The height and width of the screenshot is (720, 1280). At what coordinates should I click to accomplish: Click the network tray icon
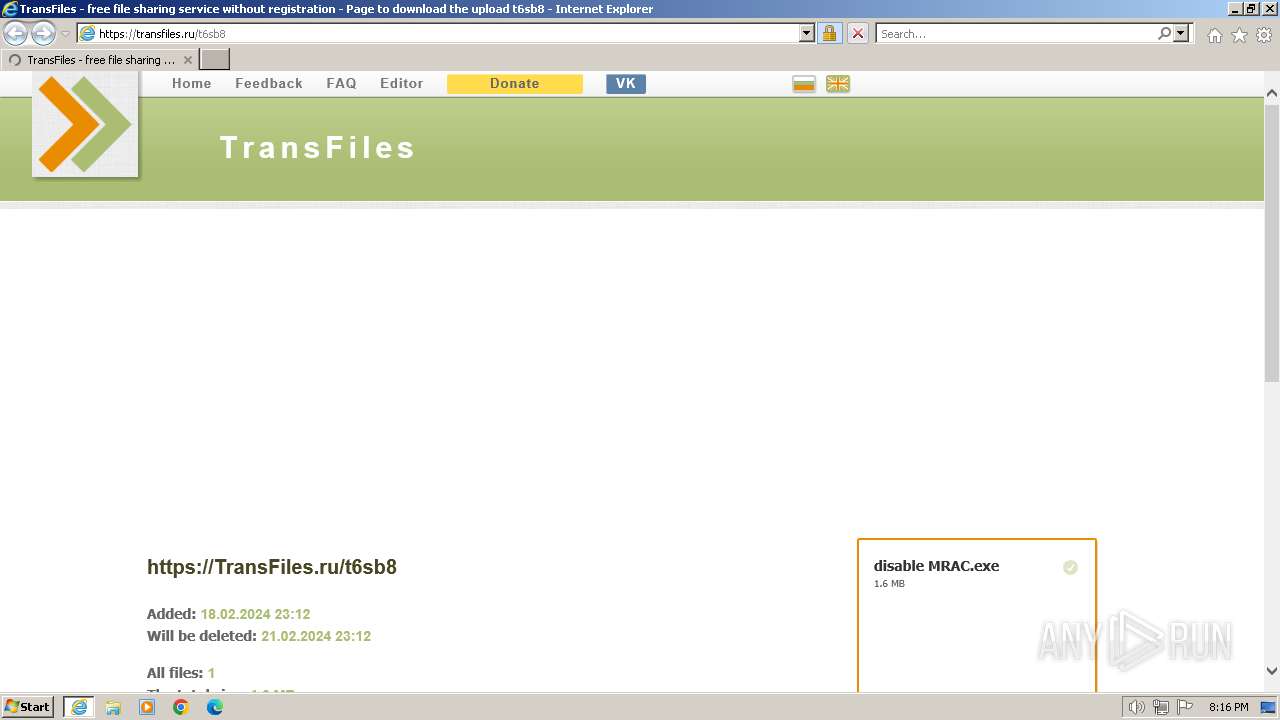click(x=1161, y=707)
